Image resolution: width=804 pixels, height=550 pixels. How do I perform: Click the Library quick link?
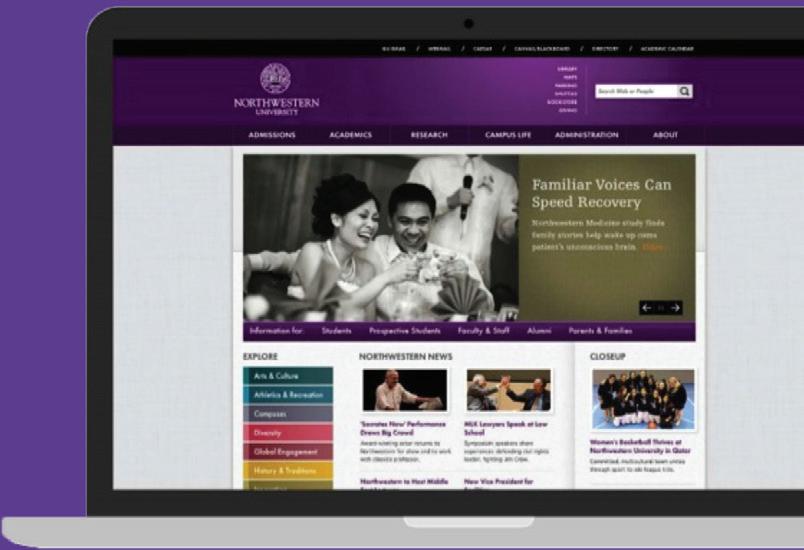click(567, 69)
